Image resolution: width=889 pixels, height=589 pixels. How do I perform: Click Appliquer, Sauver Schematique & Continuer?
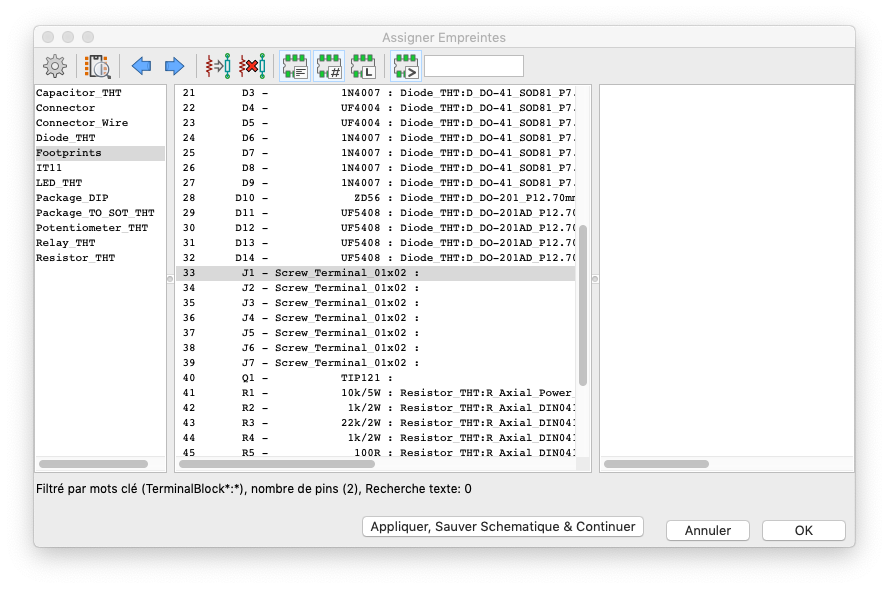pyautogui.click(x=502, y=527)
